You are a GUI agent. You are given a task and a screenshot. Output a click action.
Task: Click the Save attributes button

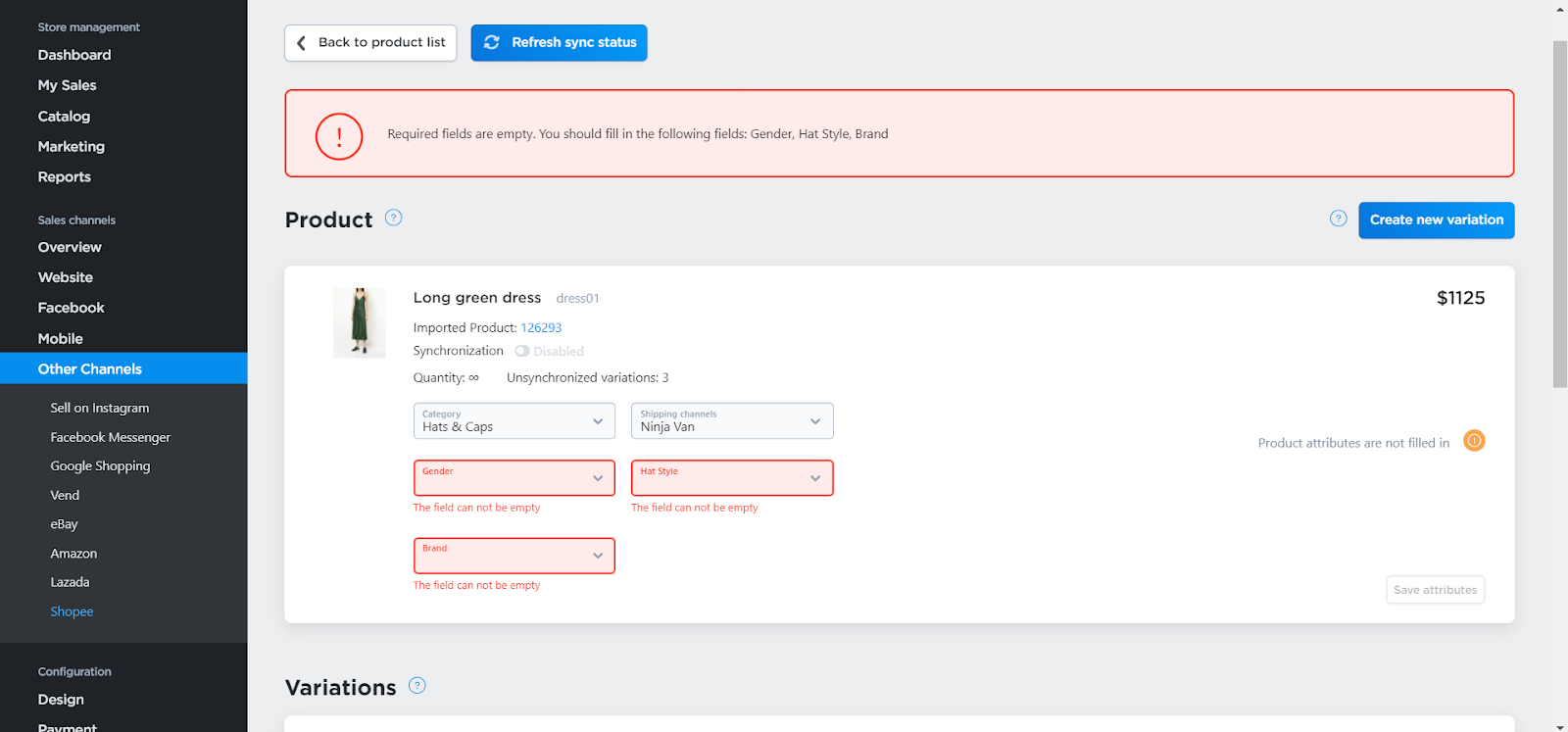1435,590
